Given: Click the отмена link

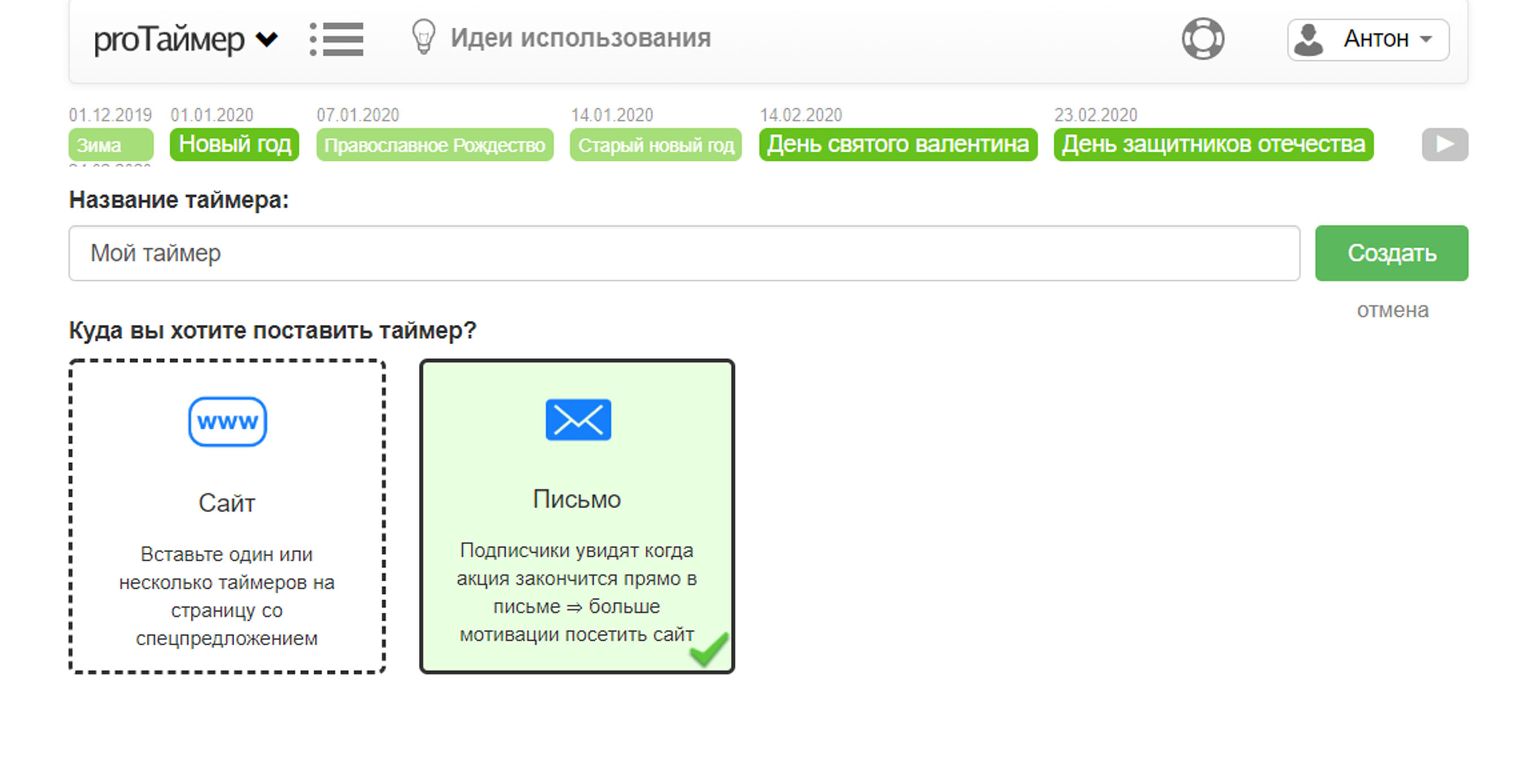Looking at the screenshot, I should coord(1392,310).
